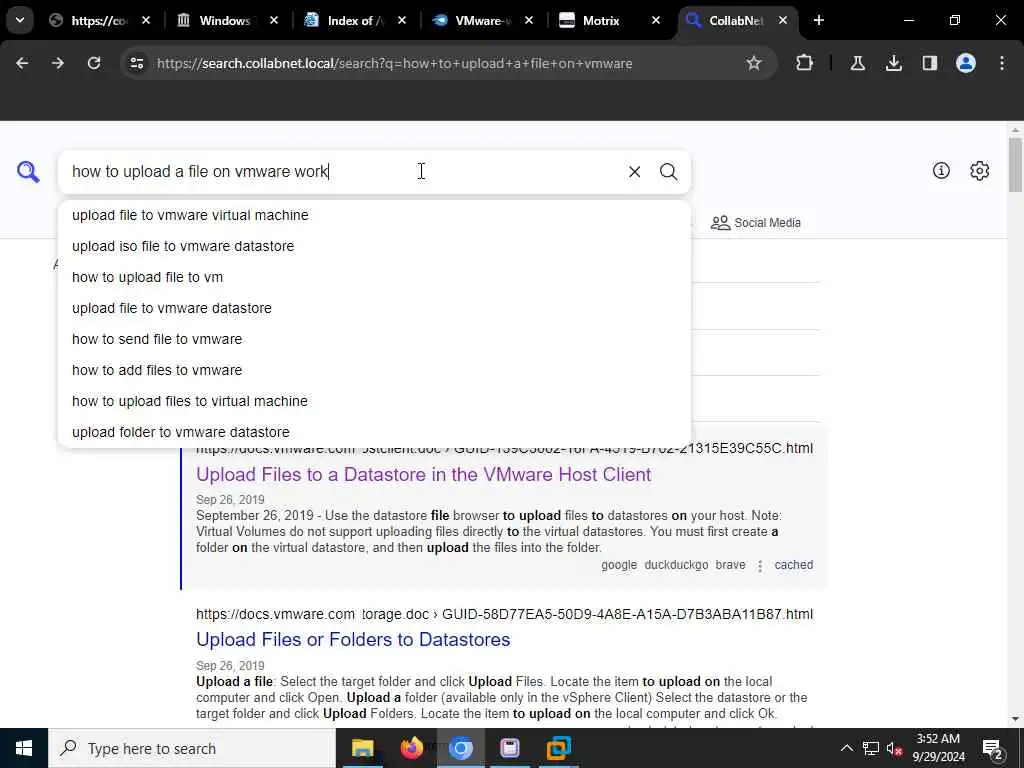Click docs.vmware.com URL of second result
The width and height of the screenshot is (1024, 768).
[x=504, y=614]
